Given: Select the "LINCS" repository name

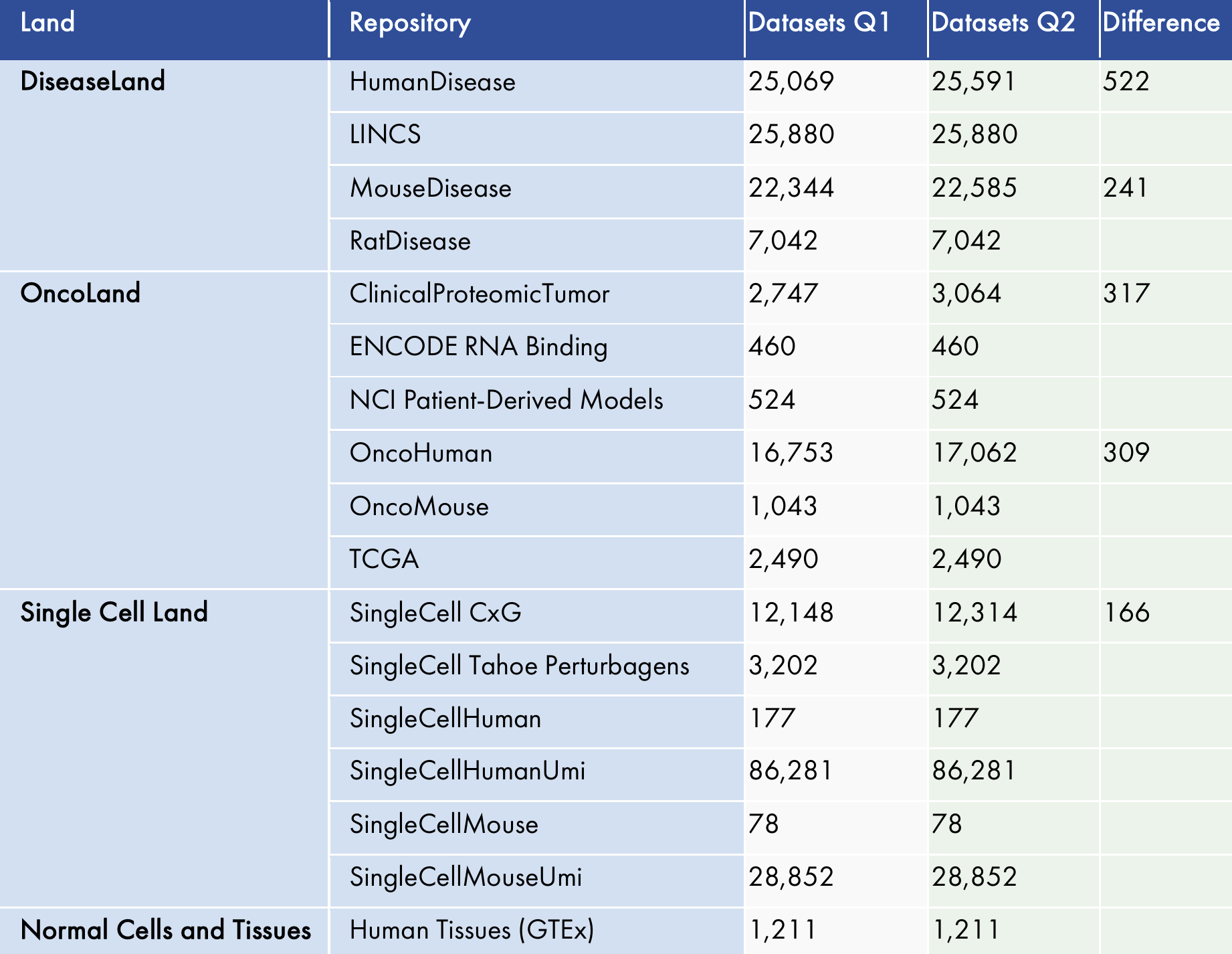Looking at the screenshot, I should [x=385, y=135].
